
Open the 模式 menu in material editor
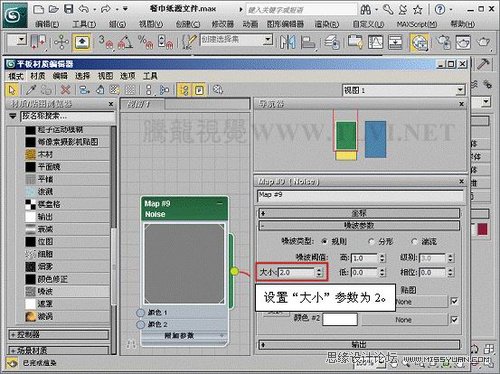click(16, 76)
